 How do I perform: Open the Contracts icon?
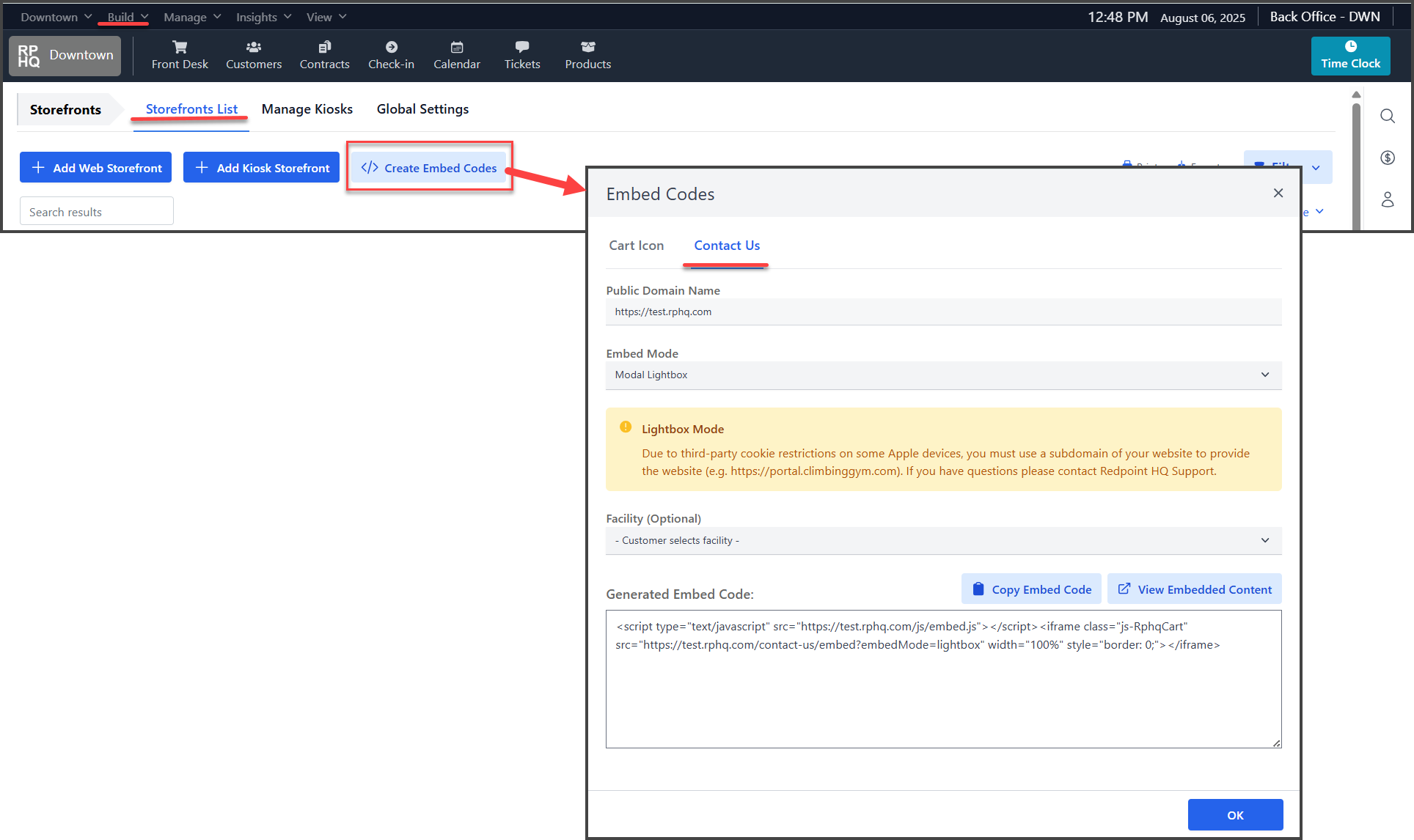tap(324, 55)
